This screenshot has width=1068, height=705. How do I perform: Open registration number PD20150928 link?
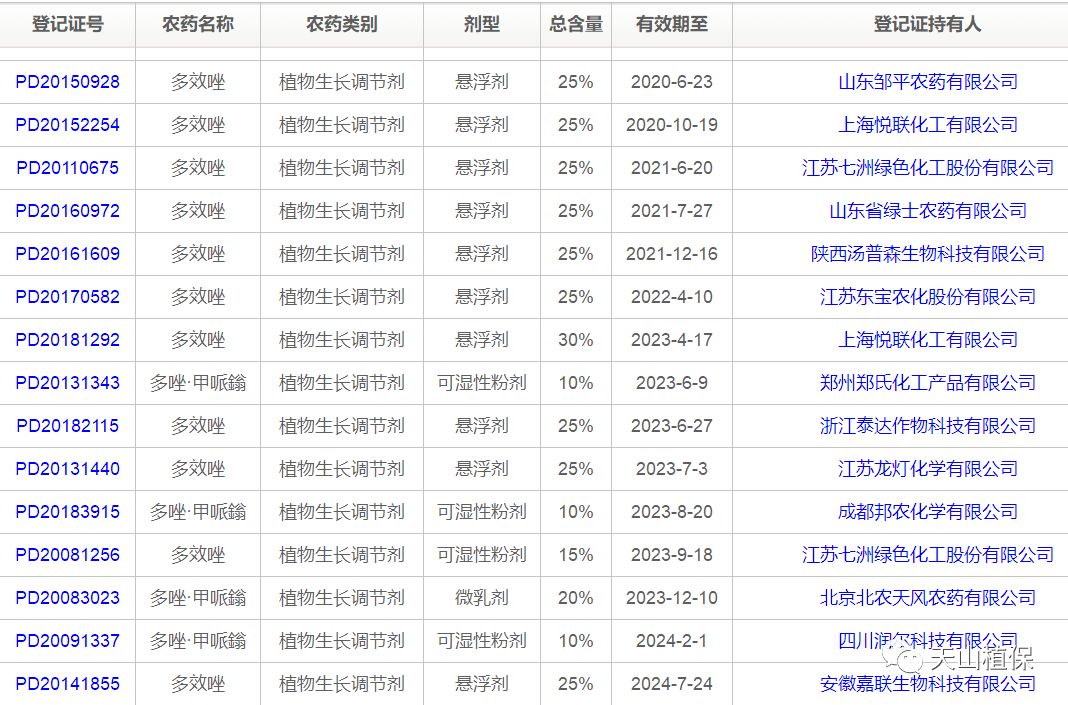point(67,82)
